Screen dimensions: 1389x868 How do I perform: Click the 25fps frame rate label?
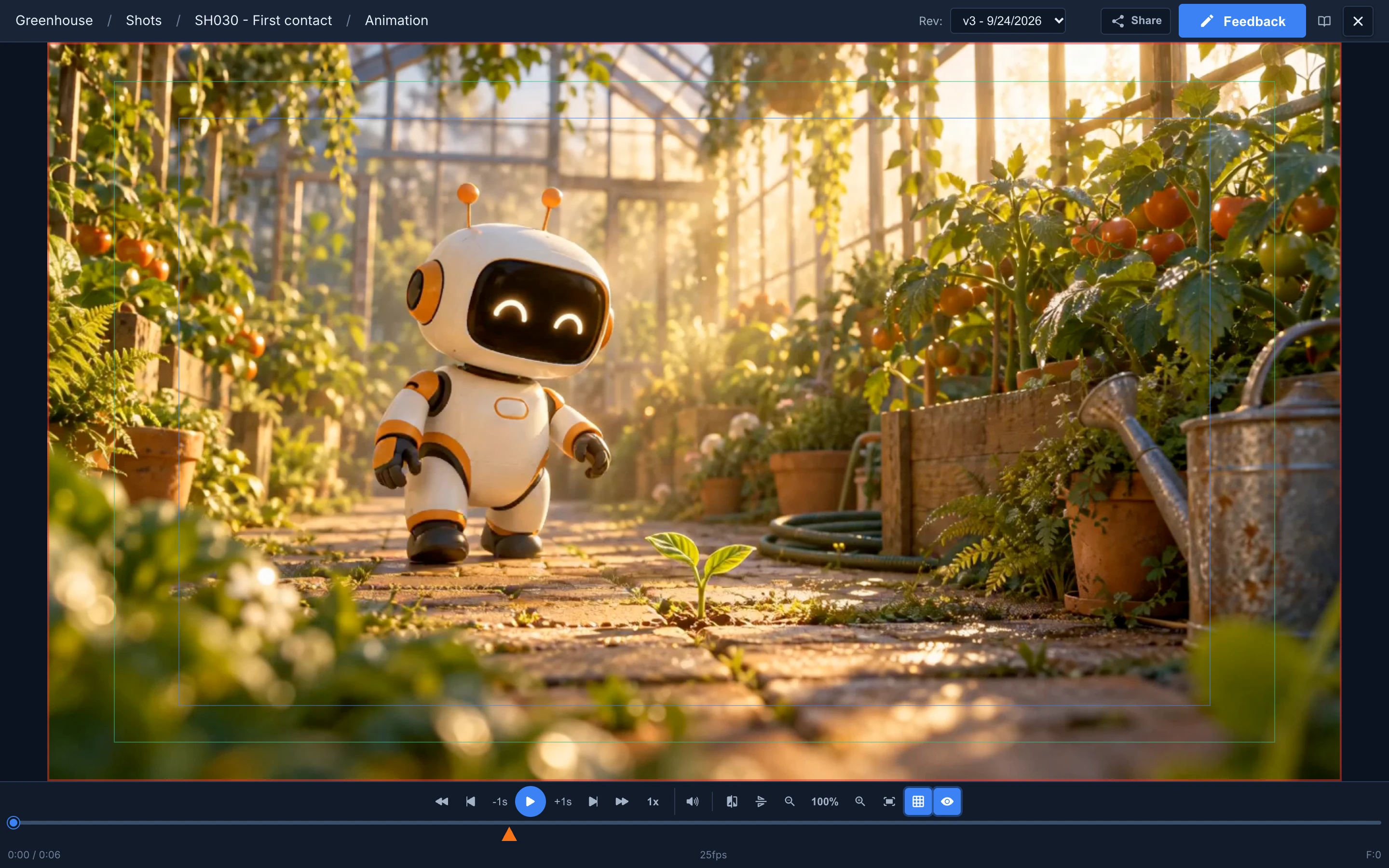(713, 855)
